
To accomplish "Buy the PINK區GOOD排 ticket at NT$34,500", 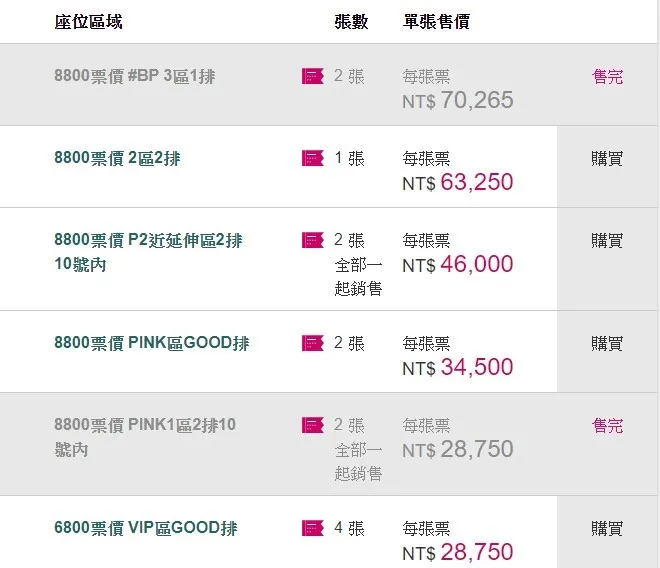I will (607, 343).
